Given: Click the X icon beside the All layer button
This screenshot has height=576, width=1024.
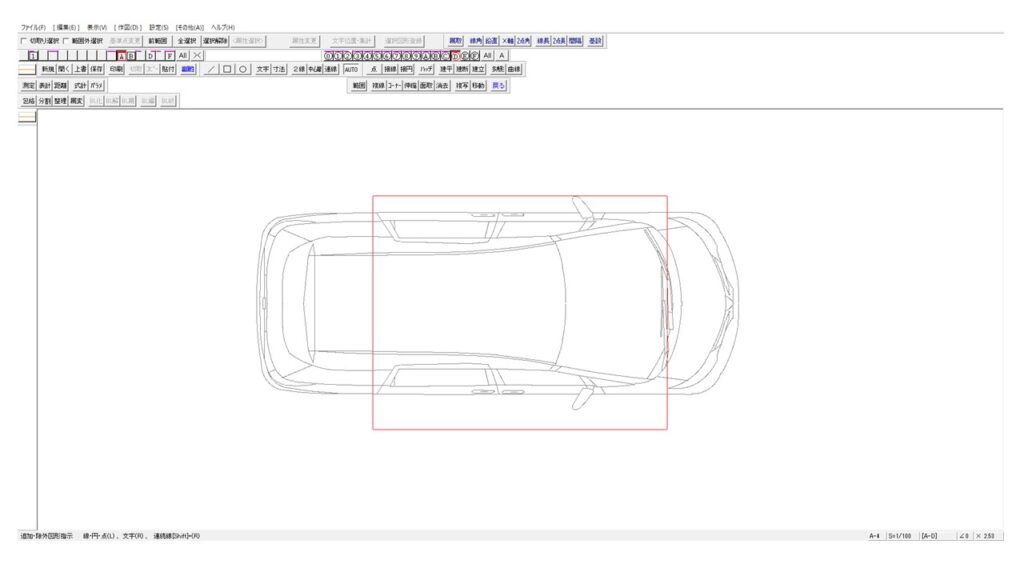Looking at the screenshot, I should pos(198,56).
